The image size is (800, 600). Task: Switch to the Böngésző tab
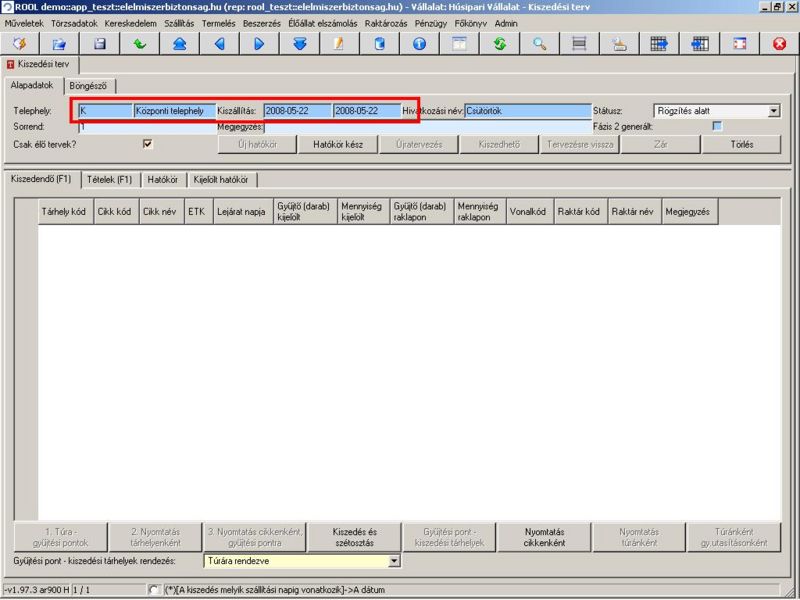click(x=88, y=86)
